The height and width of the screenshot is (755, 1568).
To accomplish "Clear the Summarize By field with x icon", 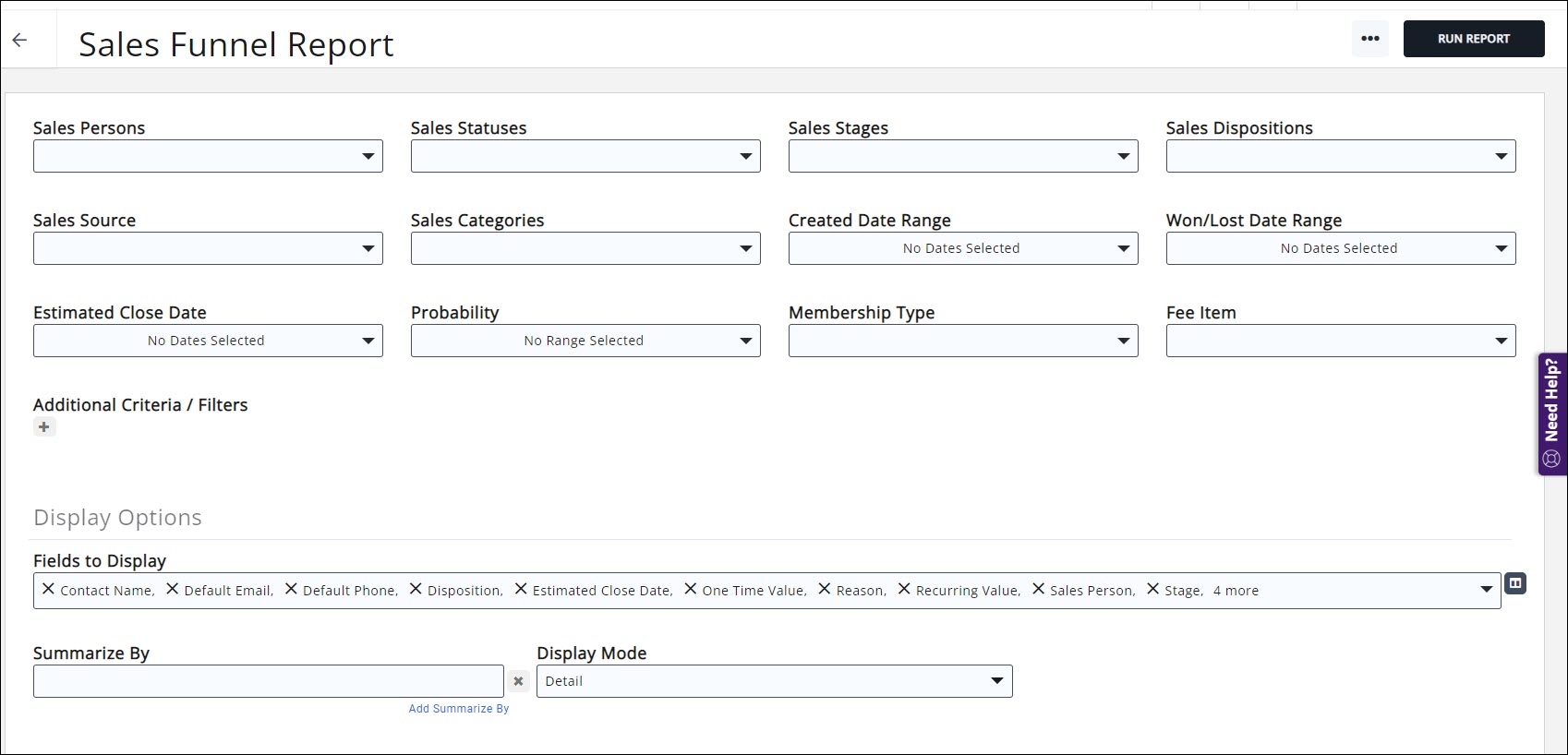I will tap(518, 681).
